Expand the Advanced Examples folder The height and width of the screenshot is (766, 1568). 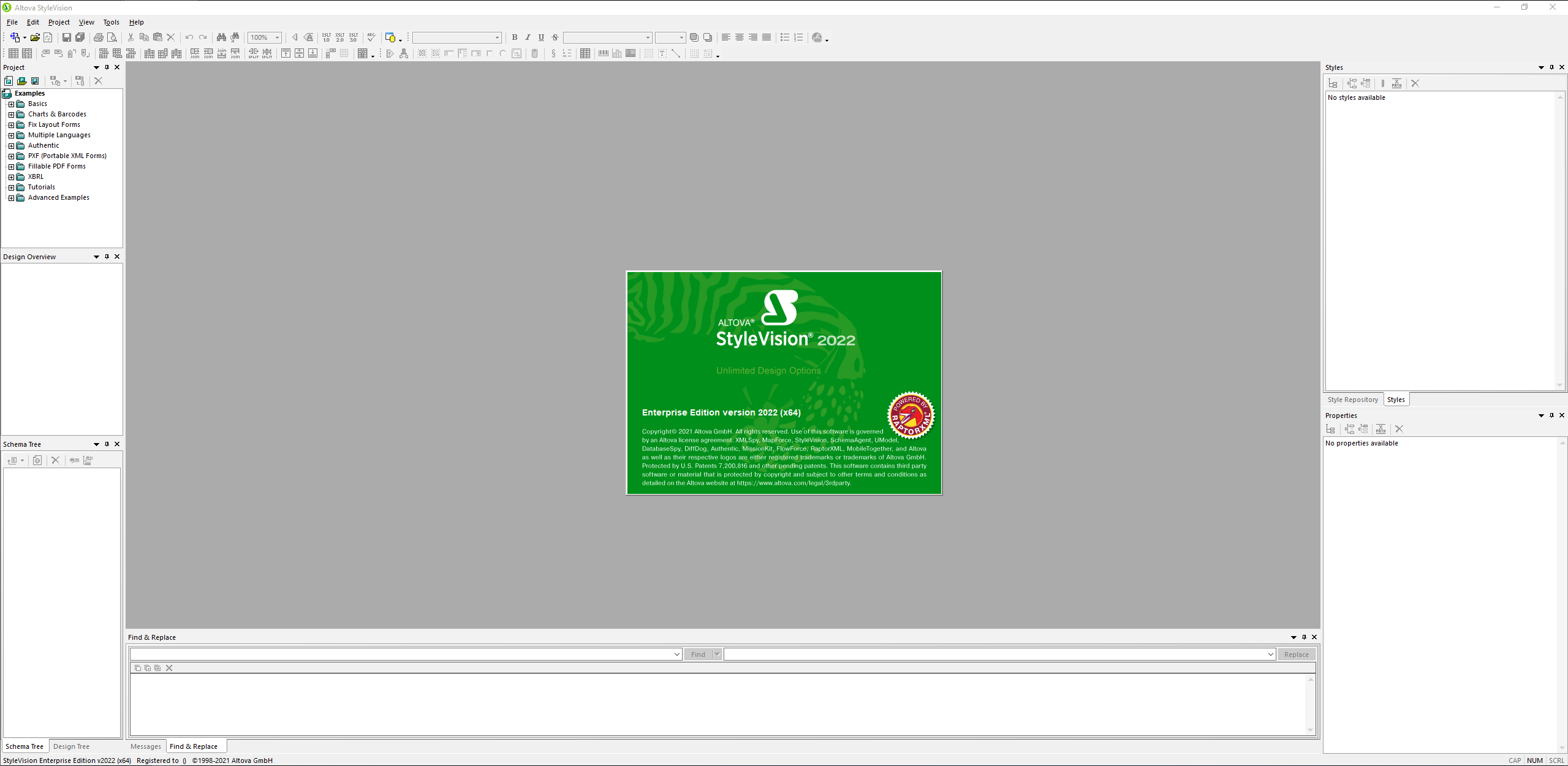click(11, 198)
